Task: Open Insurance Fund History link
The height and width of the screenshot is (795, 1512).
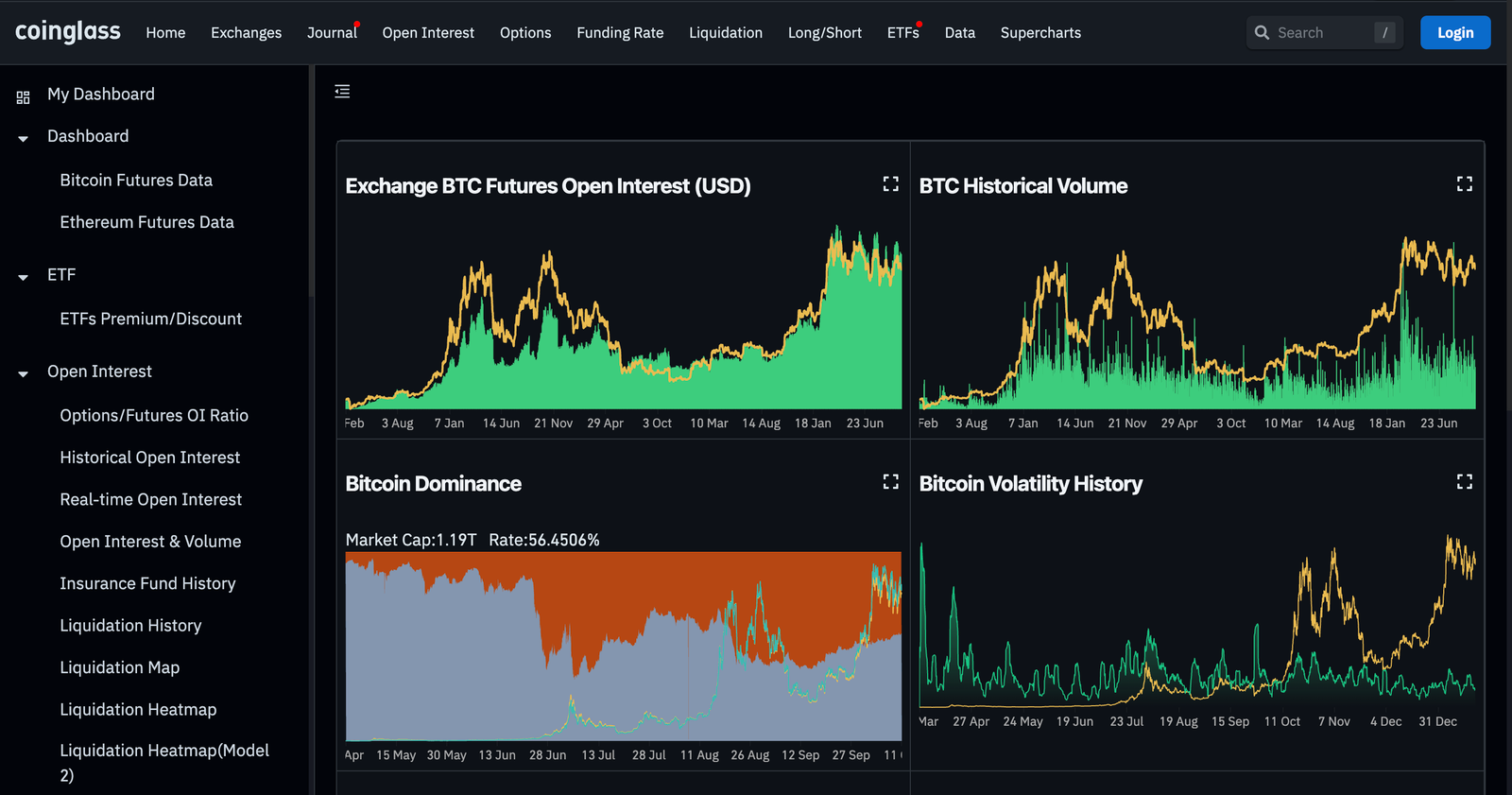Action: click(x=147, y=584)
